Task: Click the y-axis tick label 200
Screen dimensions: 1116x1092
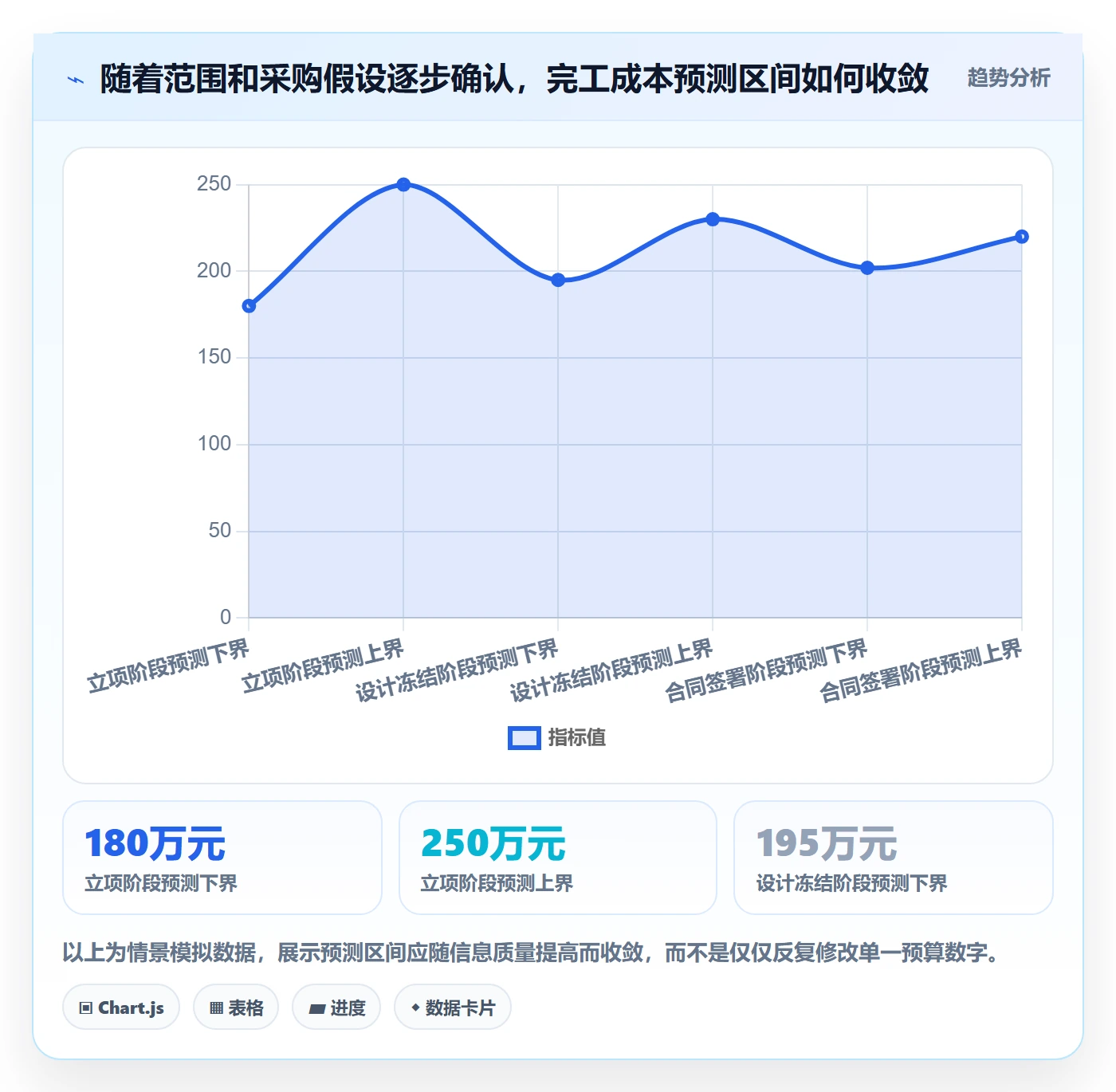Action: tap(214, 271)
